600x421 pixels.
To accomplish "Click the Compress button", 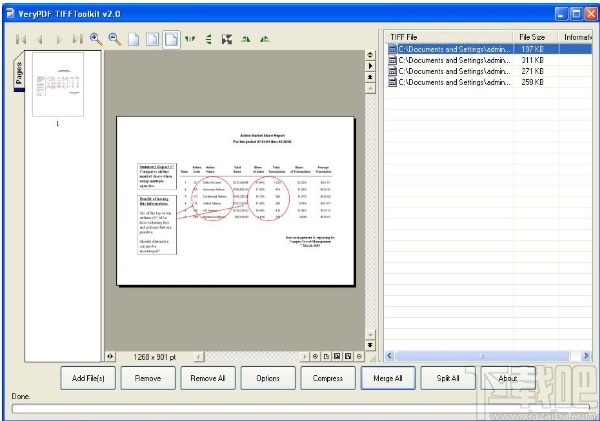I will coord(328,378).
